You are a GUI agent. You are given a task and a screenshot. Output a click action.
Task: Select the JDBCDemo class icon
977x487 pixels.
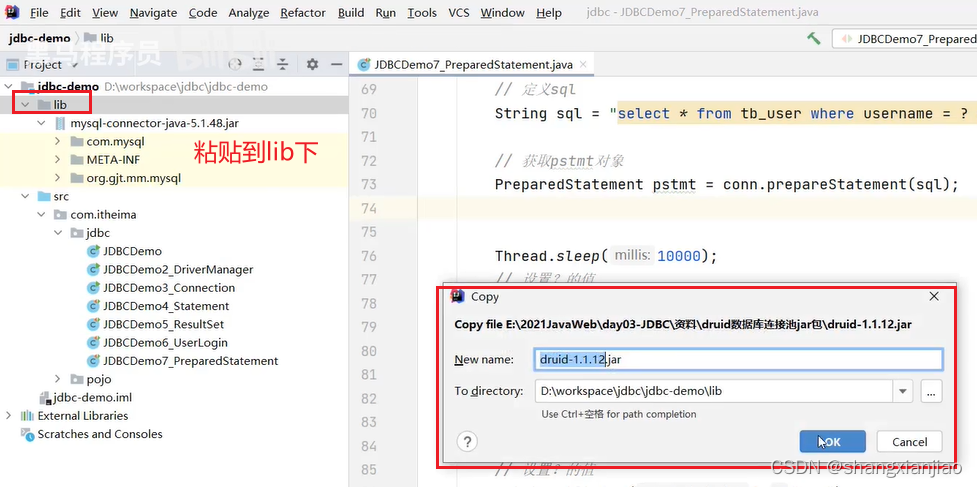pos(93,251)
